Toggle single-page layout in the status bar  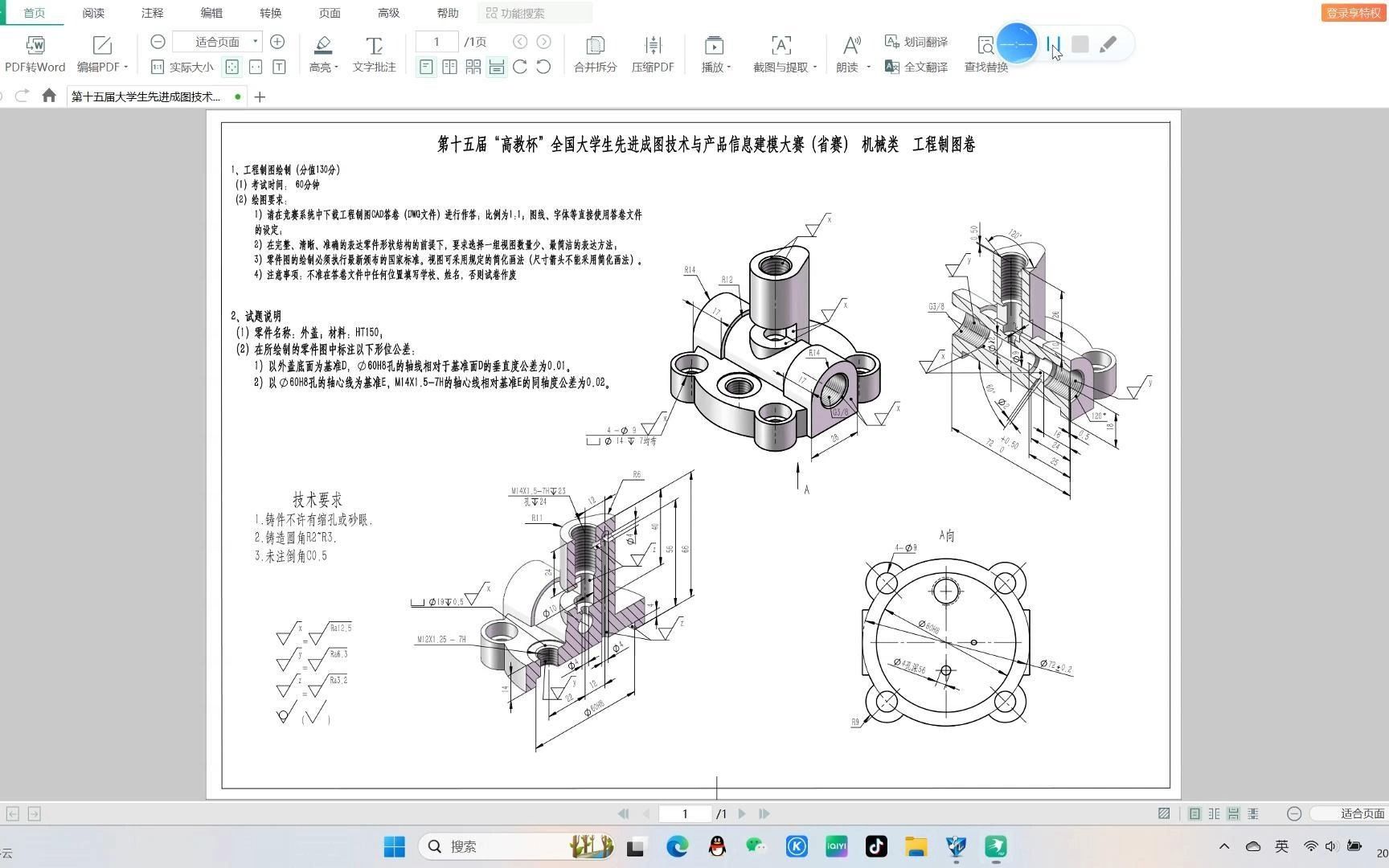(1195, 814)
